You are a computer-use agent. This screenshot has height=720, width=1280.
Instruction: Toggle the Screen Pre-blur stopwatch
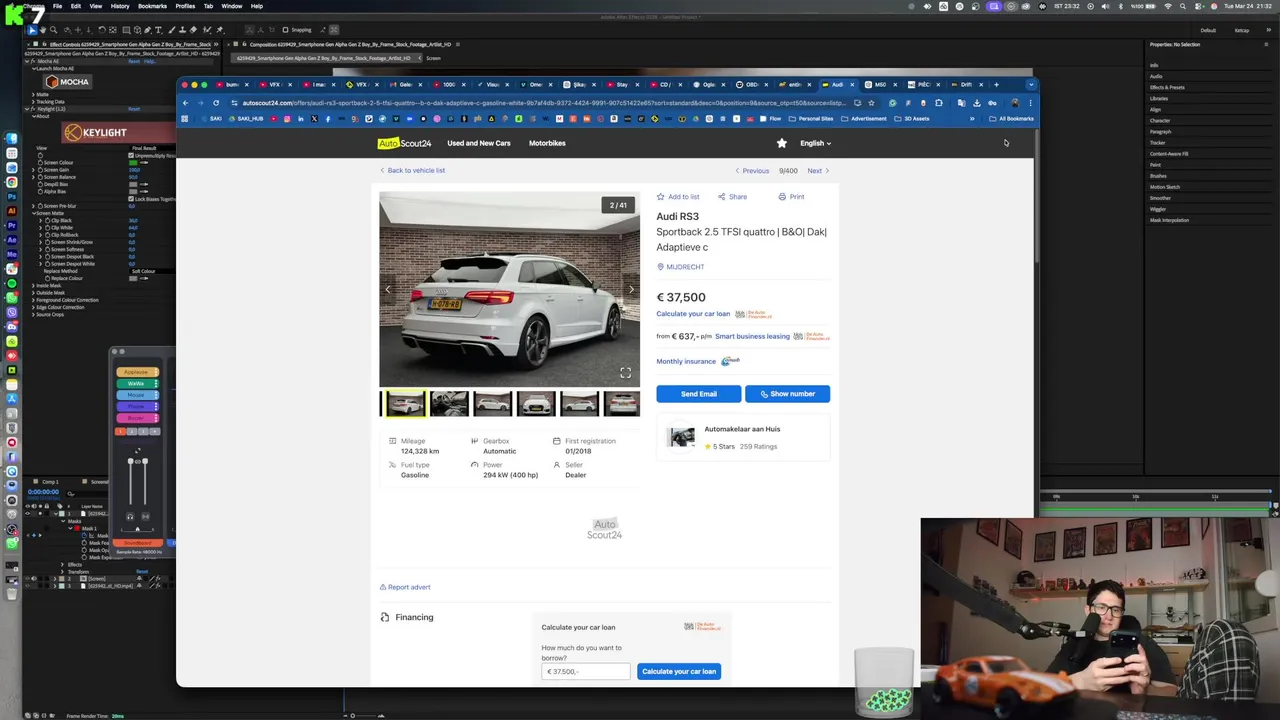pos(40,206)
